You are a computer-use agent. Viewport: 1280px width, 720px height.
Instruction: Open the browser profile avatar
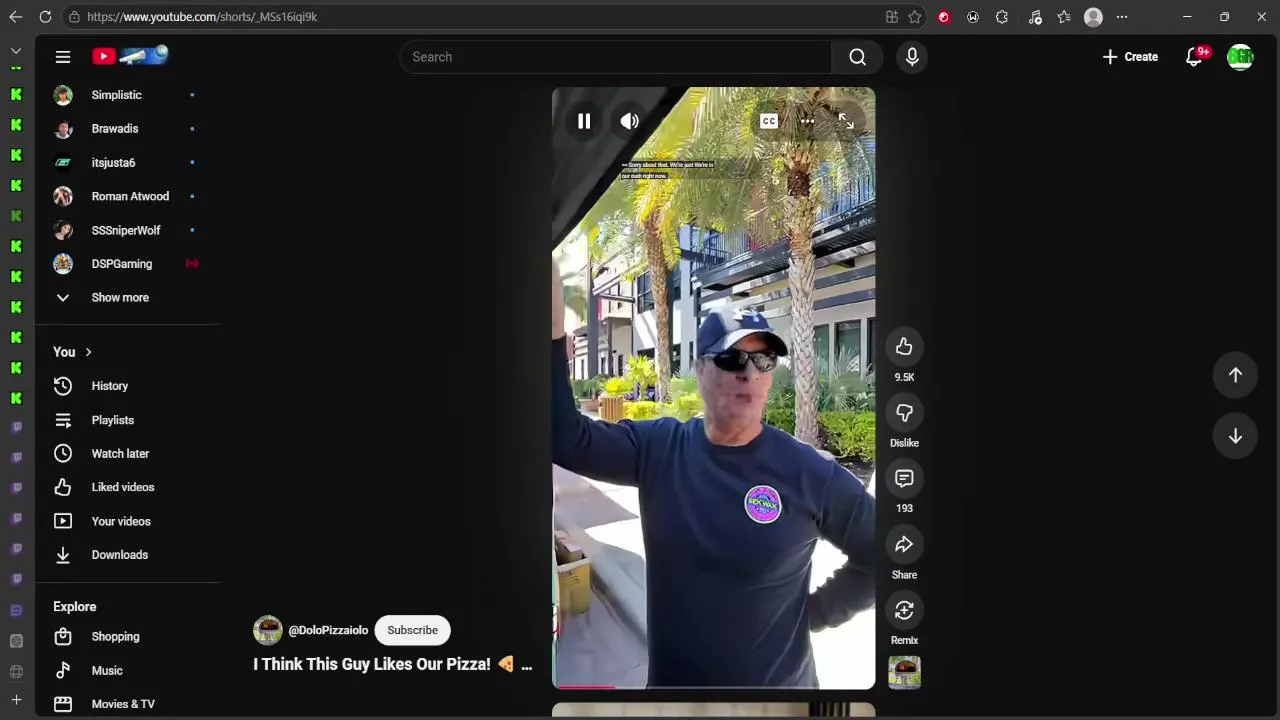pos(1093,17)
